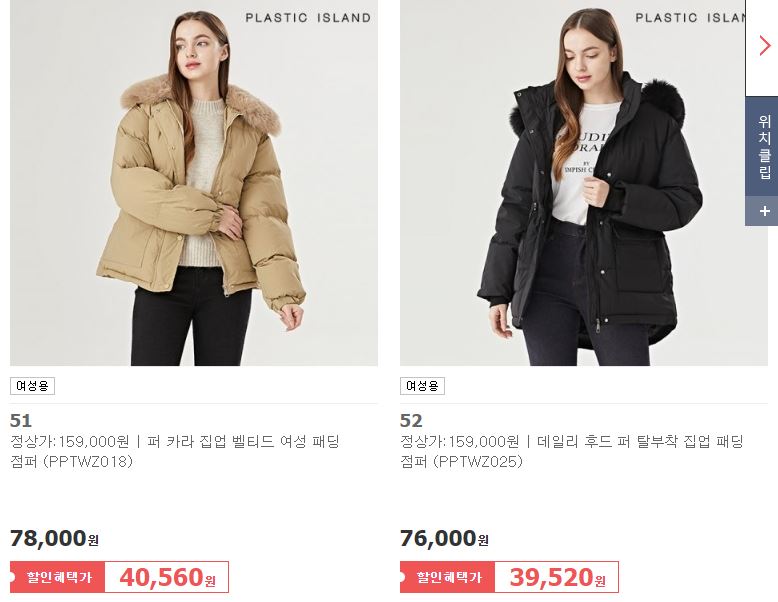Click the 여성용 tag under product 52
The image size is (778, 602).
422,386
